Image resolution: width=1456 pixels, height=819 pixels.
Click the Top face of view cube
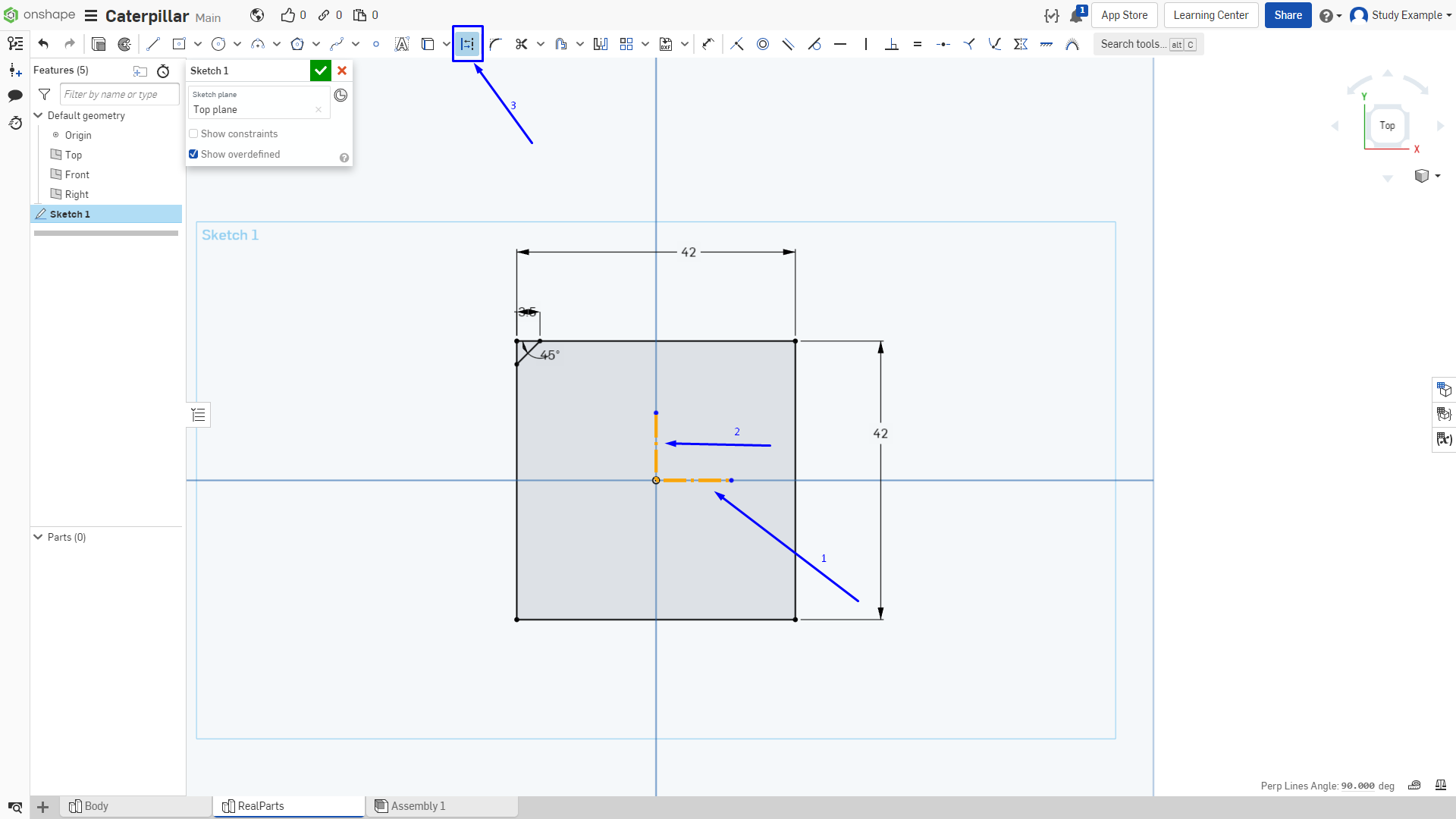pyautogui.click(x=1387, y=126)
